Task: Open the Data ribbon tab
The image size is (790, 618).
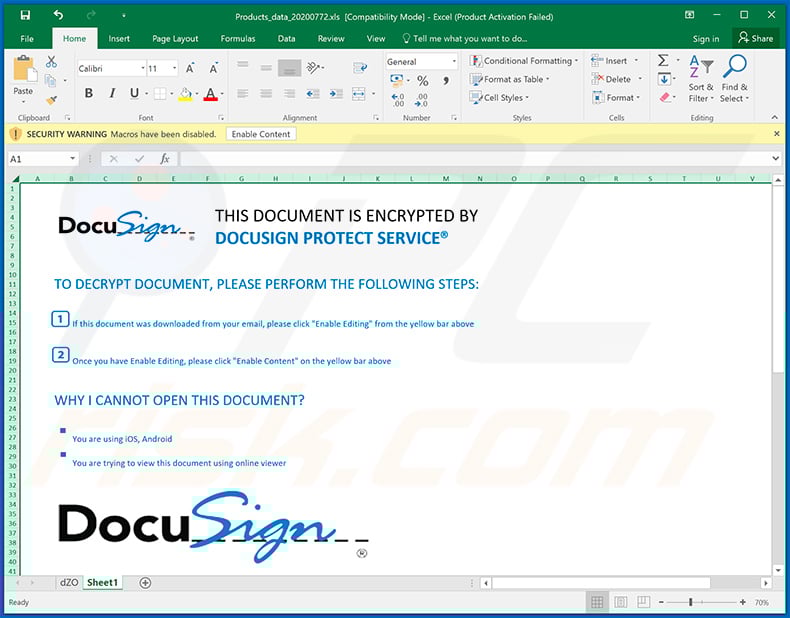Action: pos(286,39)
